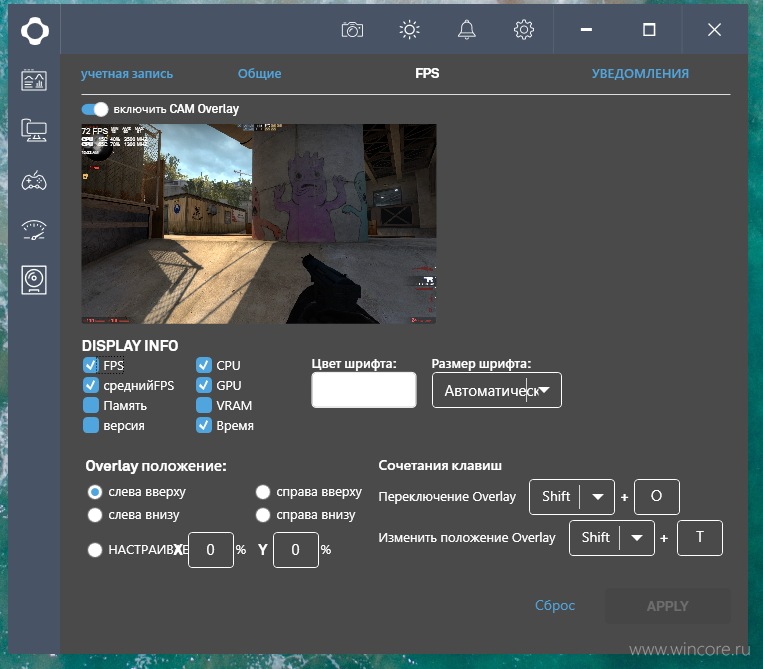Screen dimensions: 763x669
Task: Click the overlay preview game image
Action: (x=259, y=224)
